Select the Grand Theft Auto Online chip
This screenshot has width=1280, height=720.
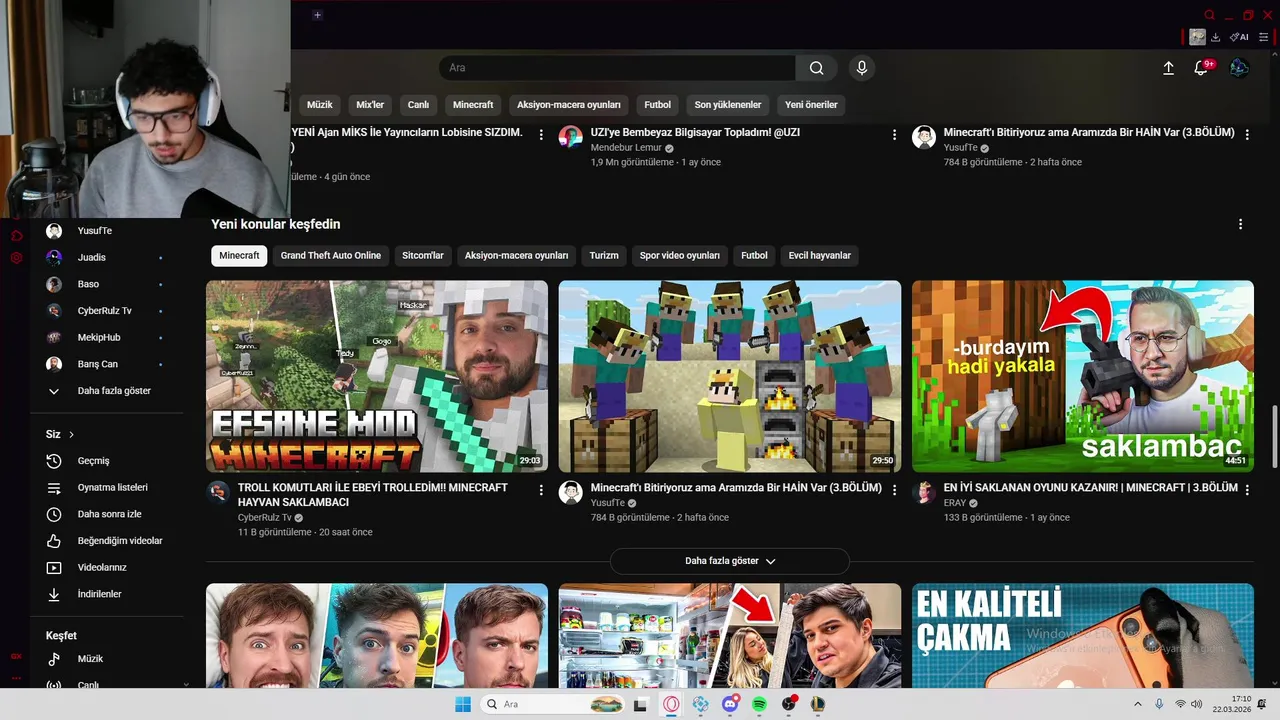click(330, 256)
